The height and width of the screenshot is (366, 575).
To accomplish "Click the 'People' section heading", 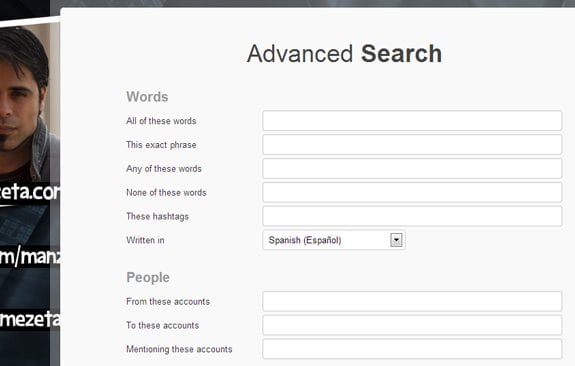I will coord(148,278).
